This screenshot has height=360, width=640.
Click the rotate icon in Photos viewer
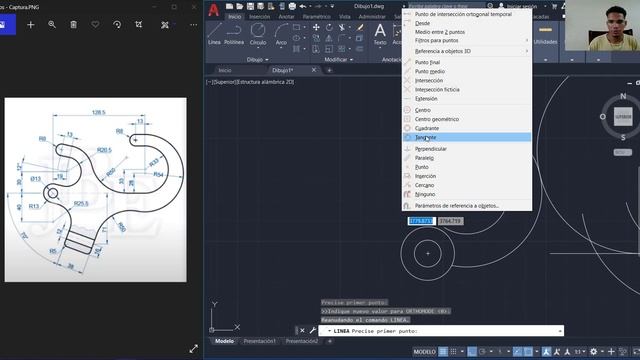click(117, 24)
